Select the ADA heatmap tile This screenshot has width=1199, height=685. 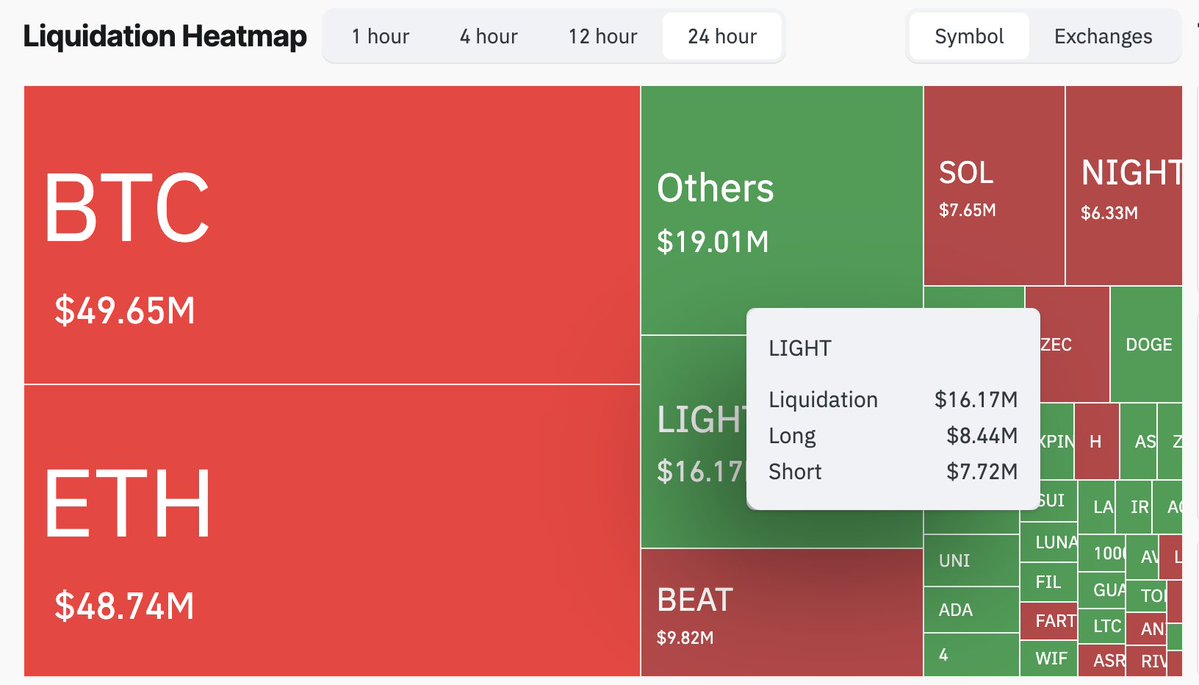point(970,609)
